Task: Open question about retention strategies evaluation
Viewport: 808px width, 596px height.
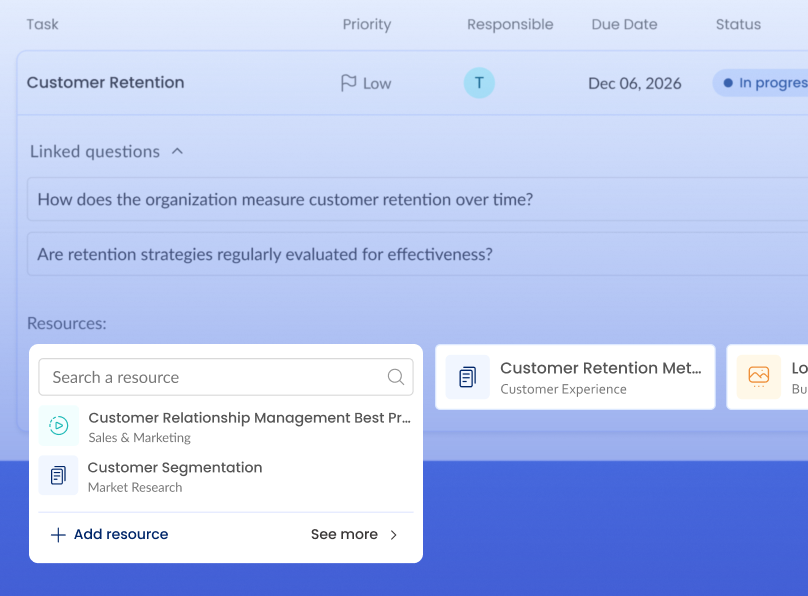Action: (417, 254)
